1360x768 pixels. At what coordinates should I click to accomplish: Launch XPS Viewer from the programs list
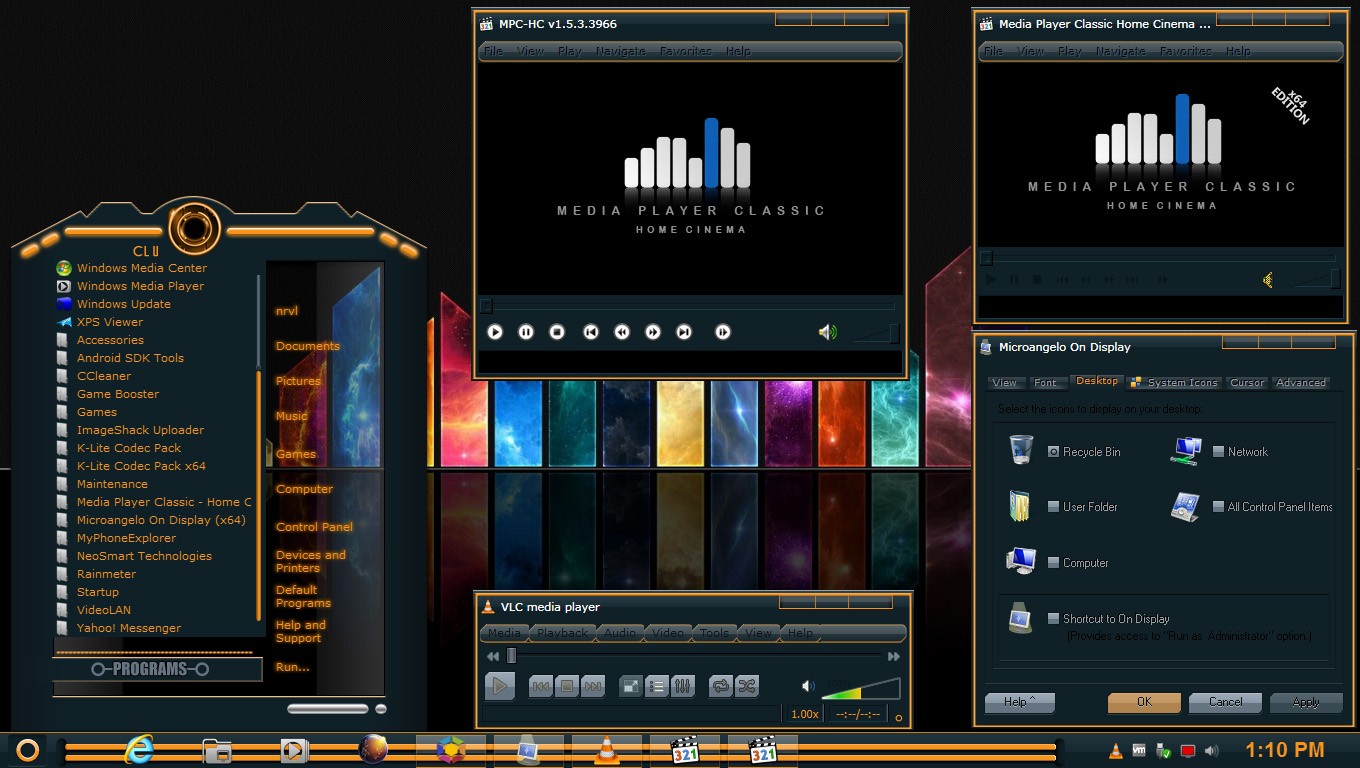point(110,322)
